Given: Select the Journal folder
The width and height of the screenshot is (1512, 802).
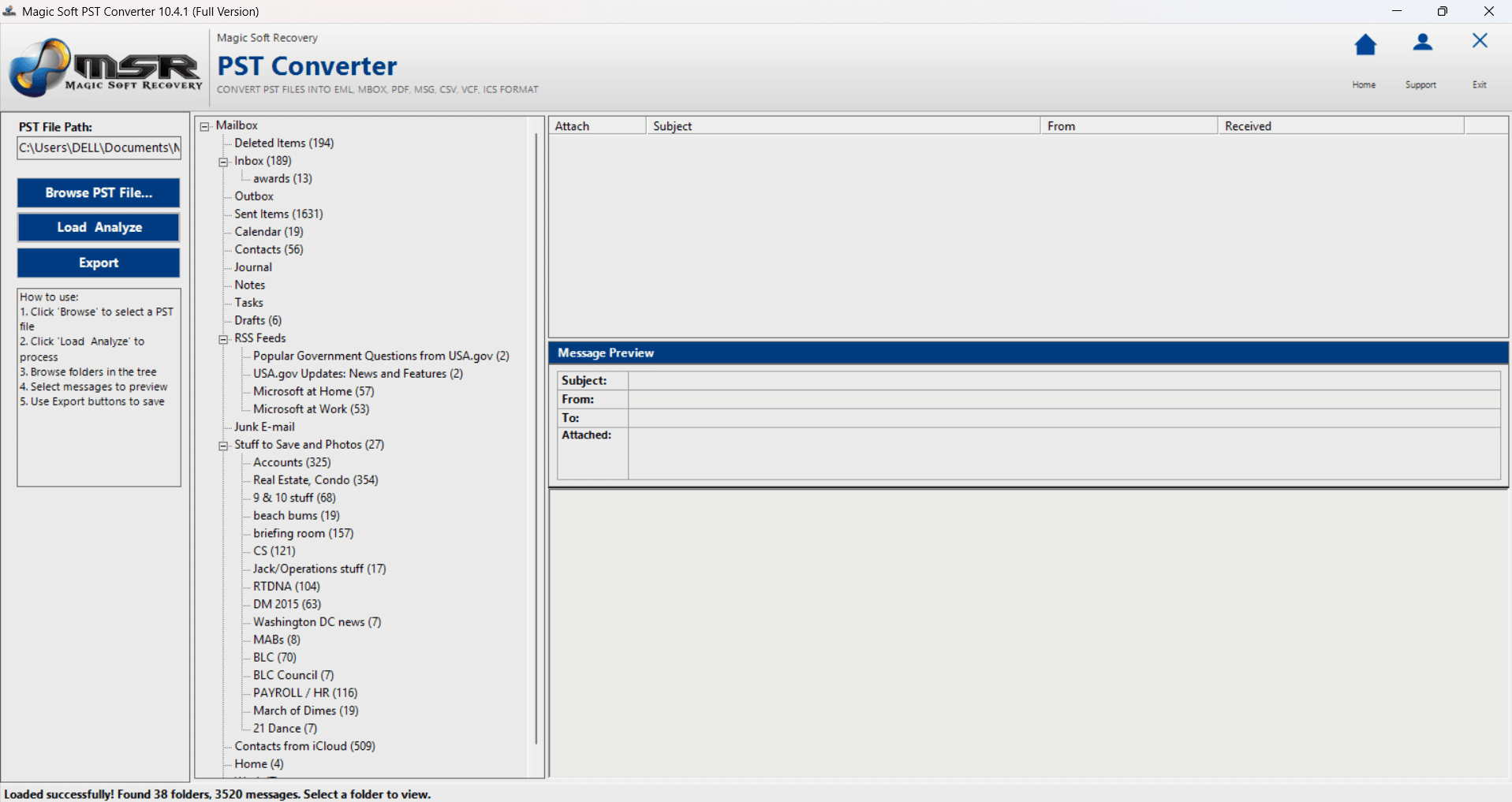Looking at the screenshot, I should click(x=253, y=267).
